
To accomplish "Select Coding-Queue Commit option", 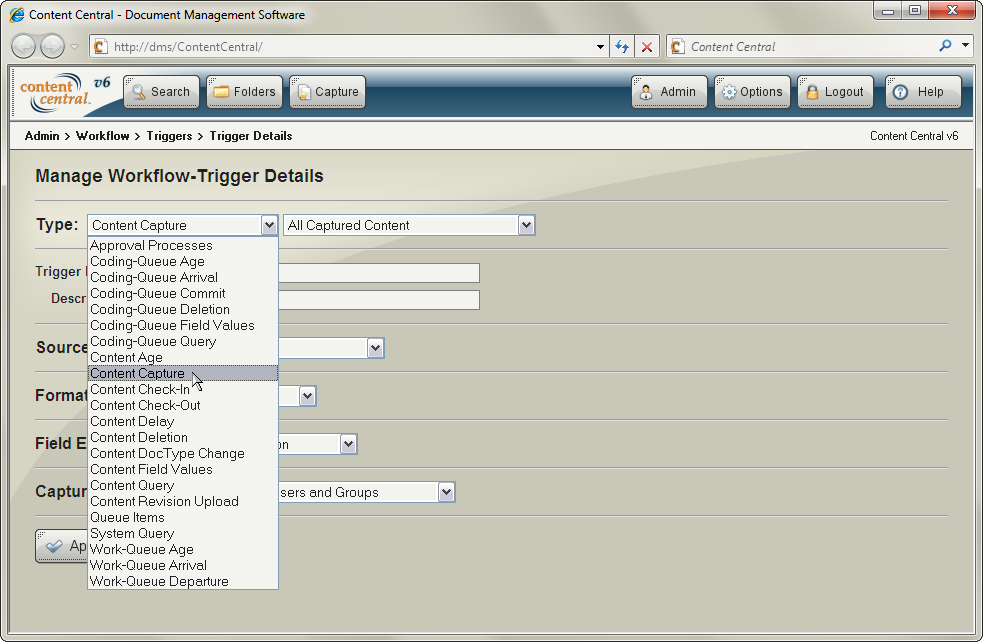I will pyautogui.click(x=182, y=293).
